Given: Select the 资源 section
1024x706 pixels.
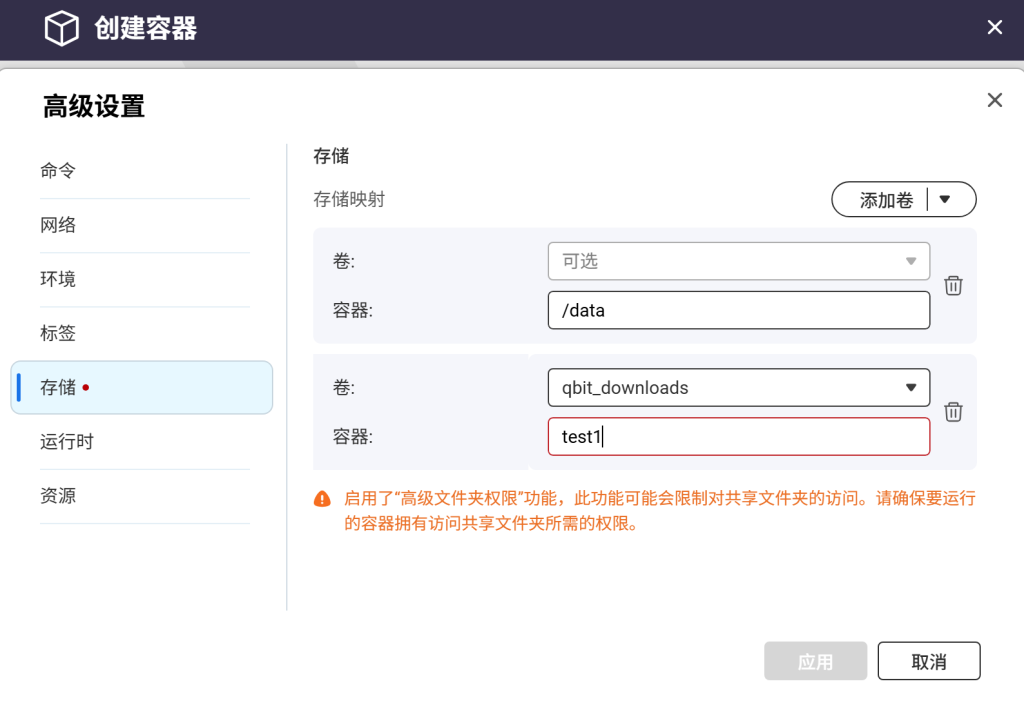Looking at the screenshot, I should pyautogui.click(x=58, y=495).
